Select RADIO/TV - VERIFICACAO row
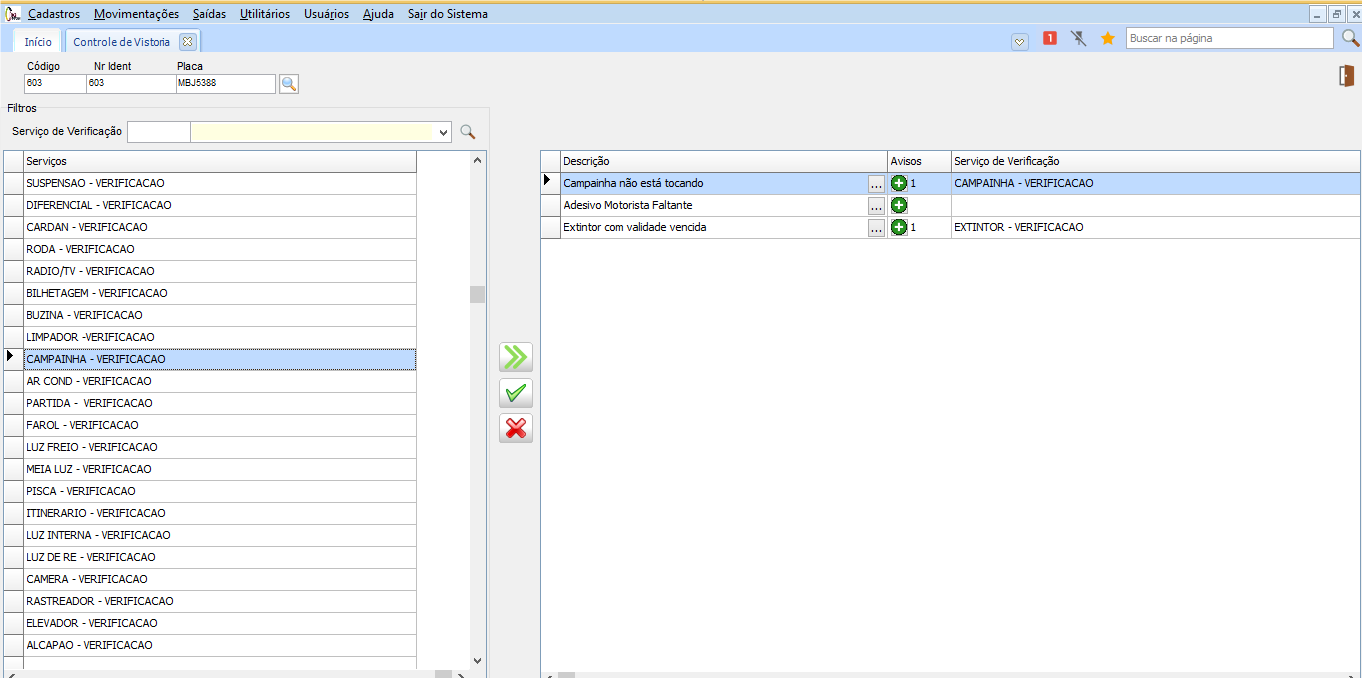 219,271
